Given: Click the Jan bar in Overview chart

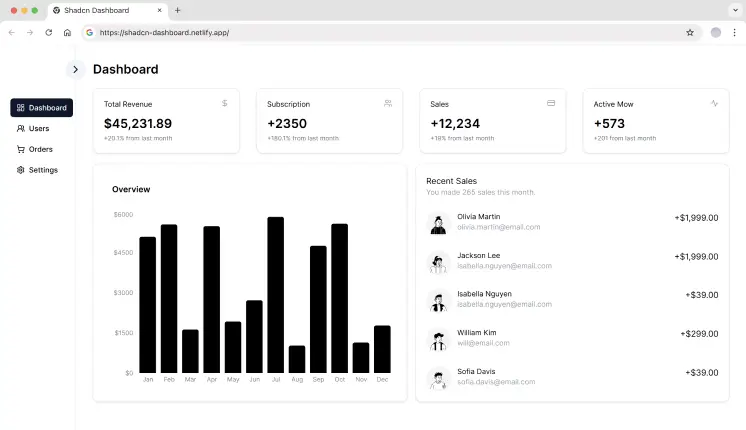Looking at the screenshot, I should [x=147, y=304].
